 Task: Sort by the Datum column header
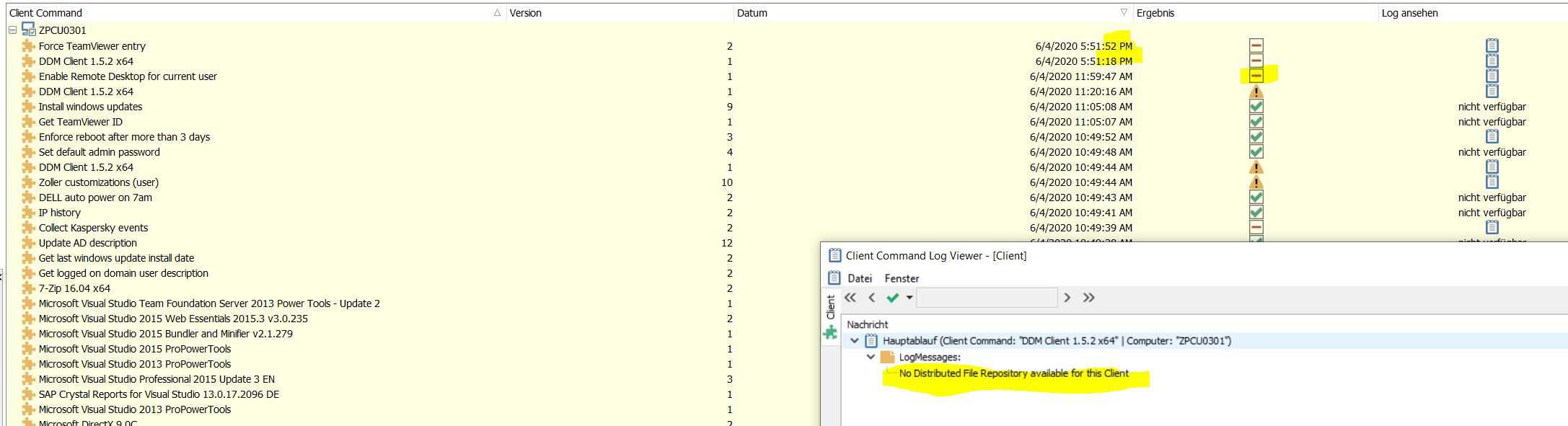(x=752, y=13)
